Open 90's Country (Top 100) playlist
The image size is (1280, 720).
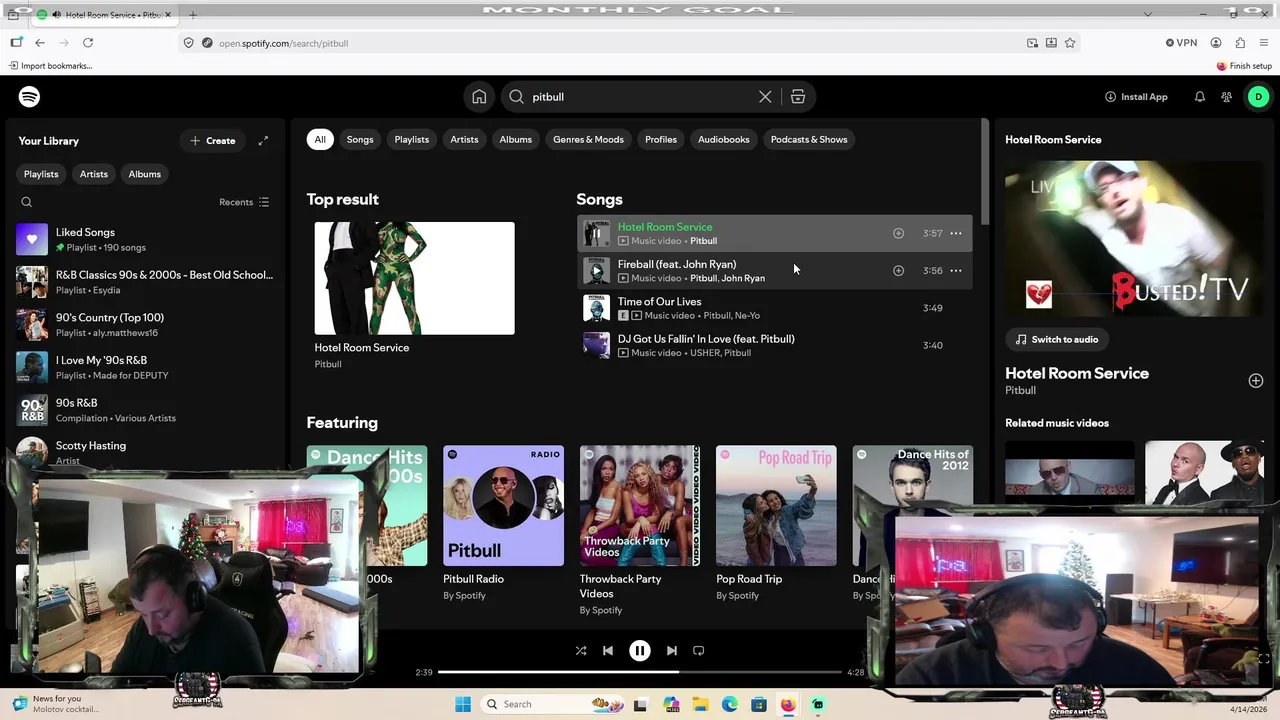pos(145,325)
